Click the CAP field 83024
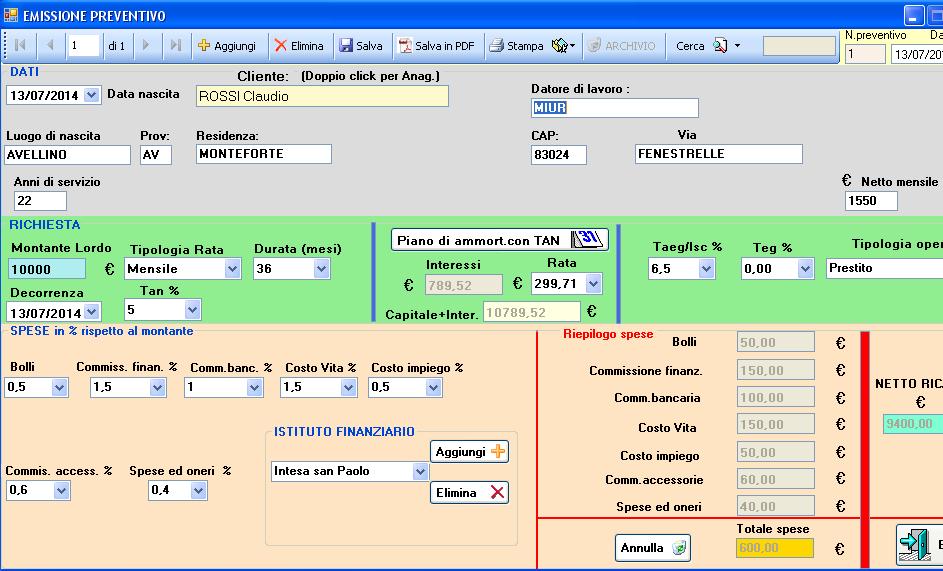 click(559, 155)
